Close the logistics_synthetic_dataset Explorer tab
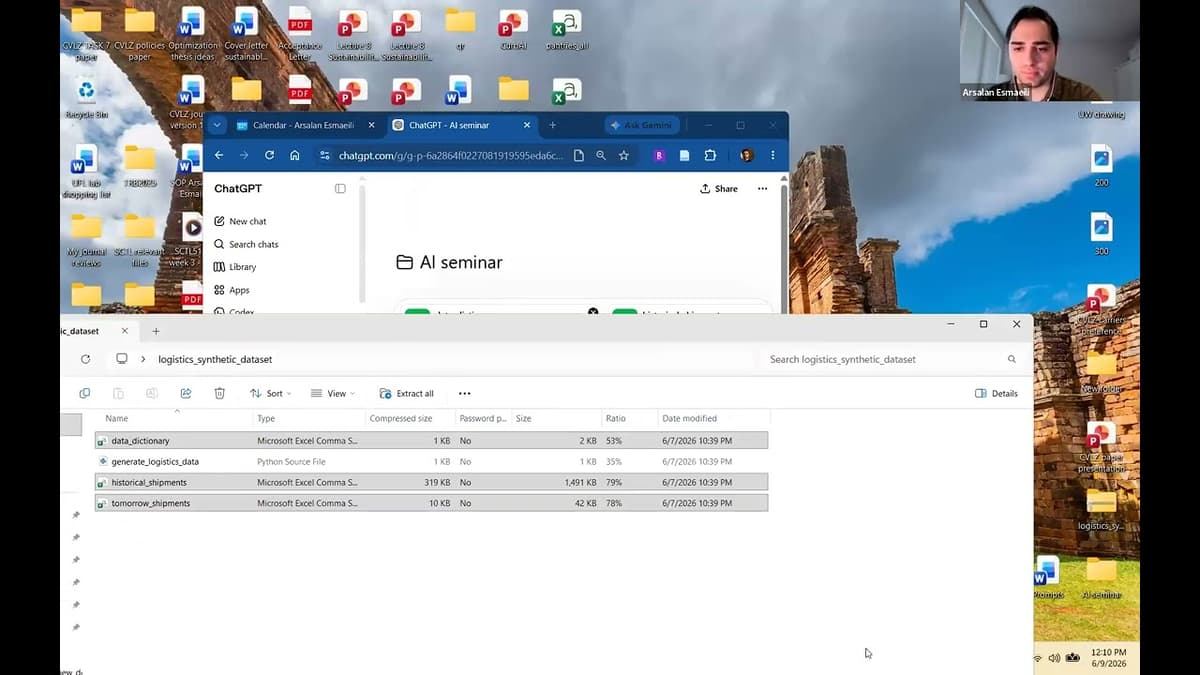Screen dimensions: 1200x675 point(125,331)
